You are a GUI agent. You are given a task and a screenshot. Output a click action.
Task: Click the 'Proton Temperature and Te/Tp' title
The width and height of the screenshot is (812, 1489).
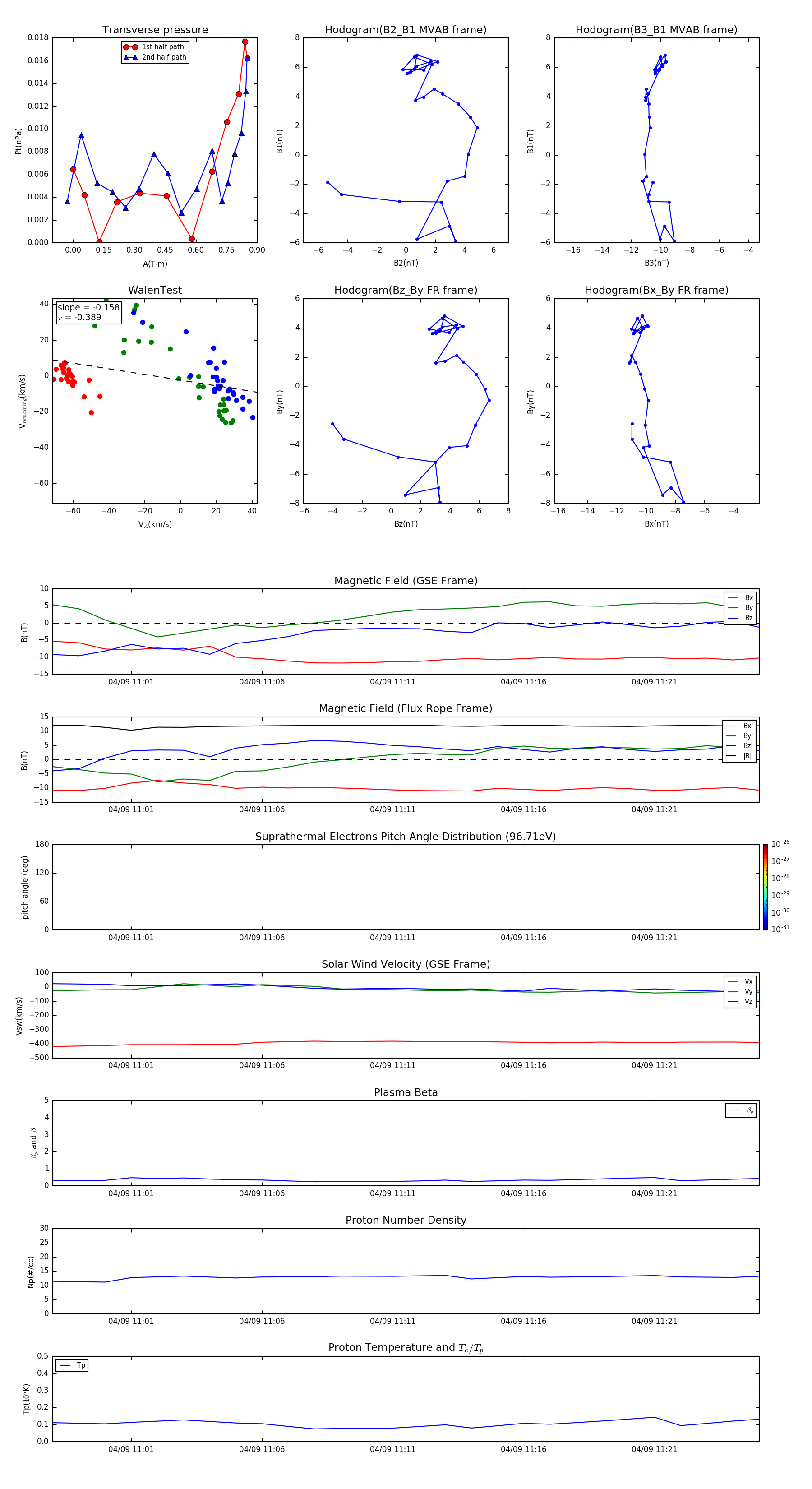tap(406, 1348)
